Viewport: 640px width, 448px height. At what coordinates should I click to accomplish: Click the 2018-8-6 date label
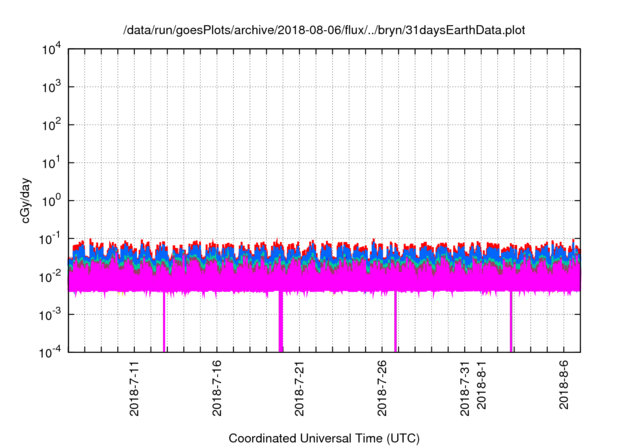[564, 385]
